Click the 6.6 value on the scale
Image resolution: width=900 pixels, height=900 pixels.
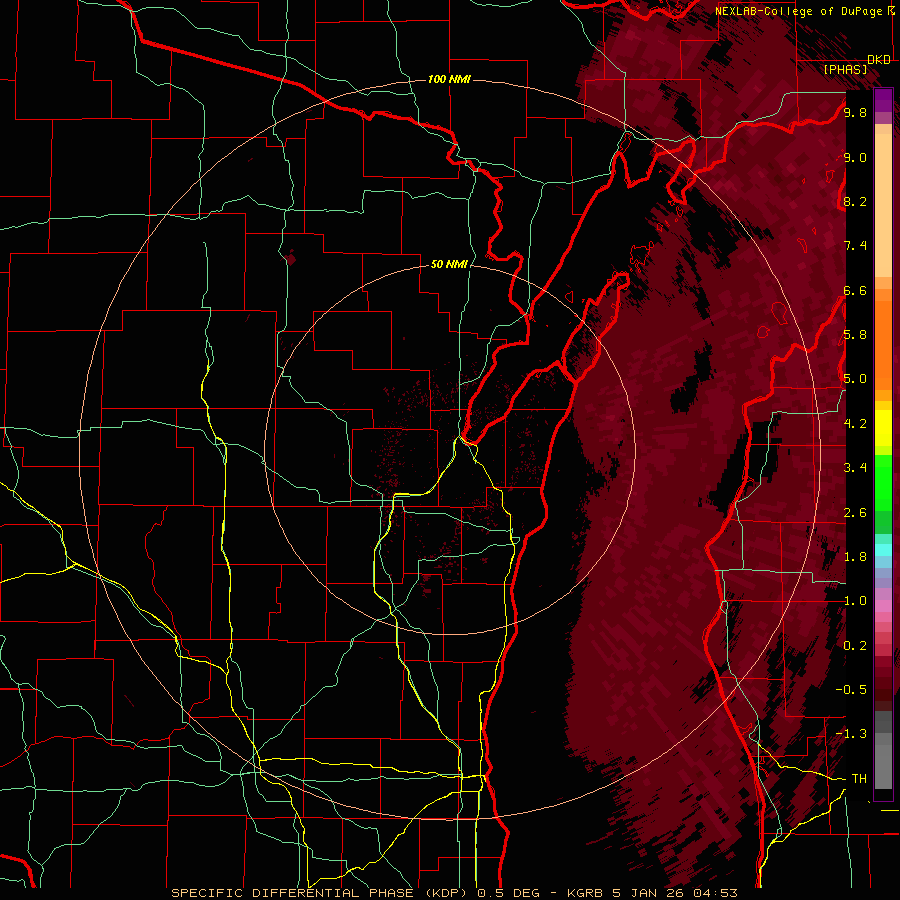tap(855, 290)
